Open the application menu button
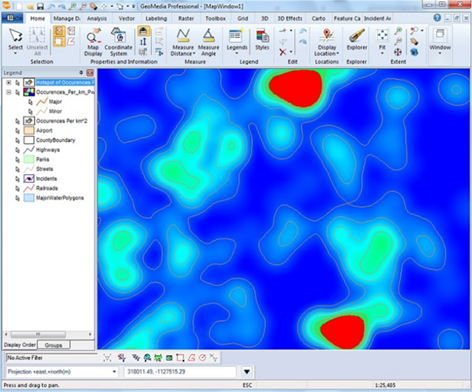 [x=12, y=18]
